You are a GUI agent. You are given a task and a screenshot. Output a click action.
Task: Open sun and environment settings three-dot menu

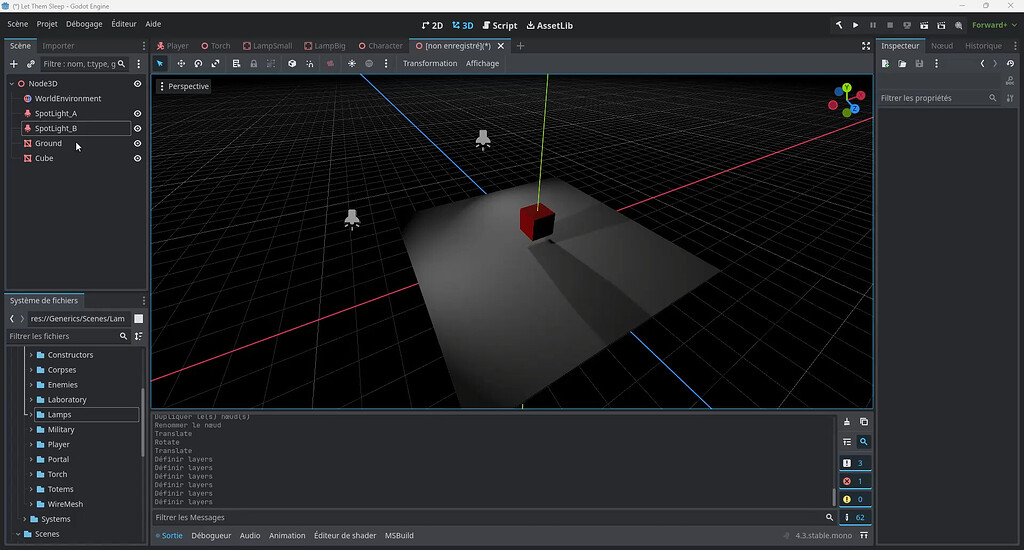pos(386,63)
